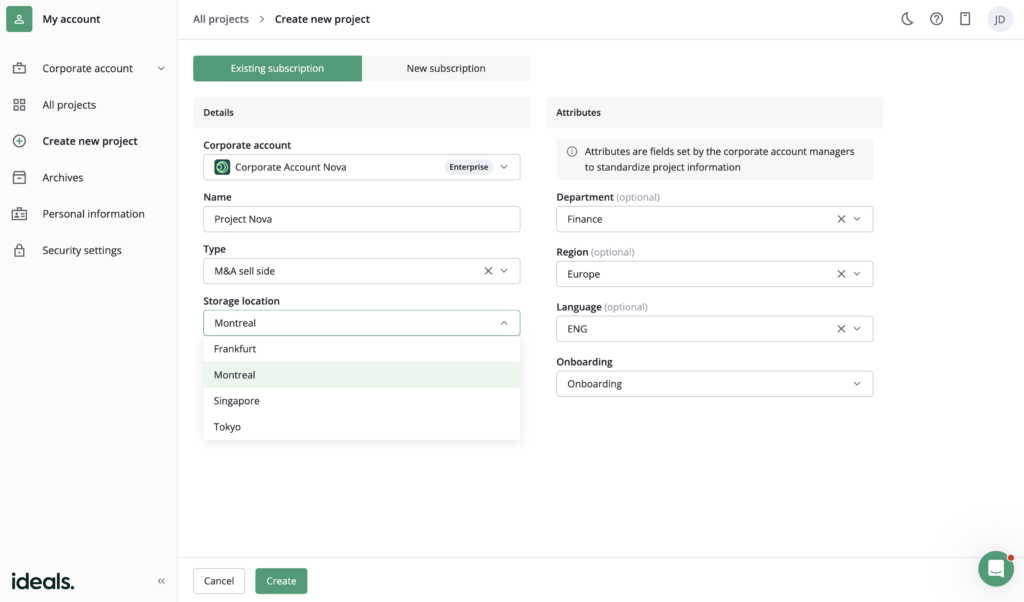
Task: Clear the M&A sell side Type selection
Action: point(488,271)
